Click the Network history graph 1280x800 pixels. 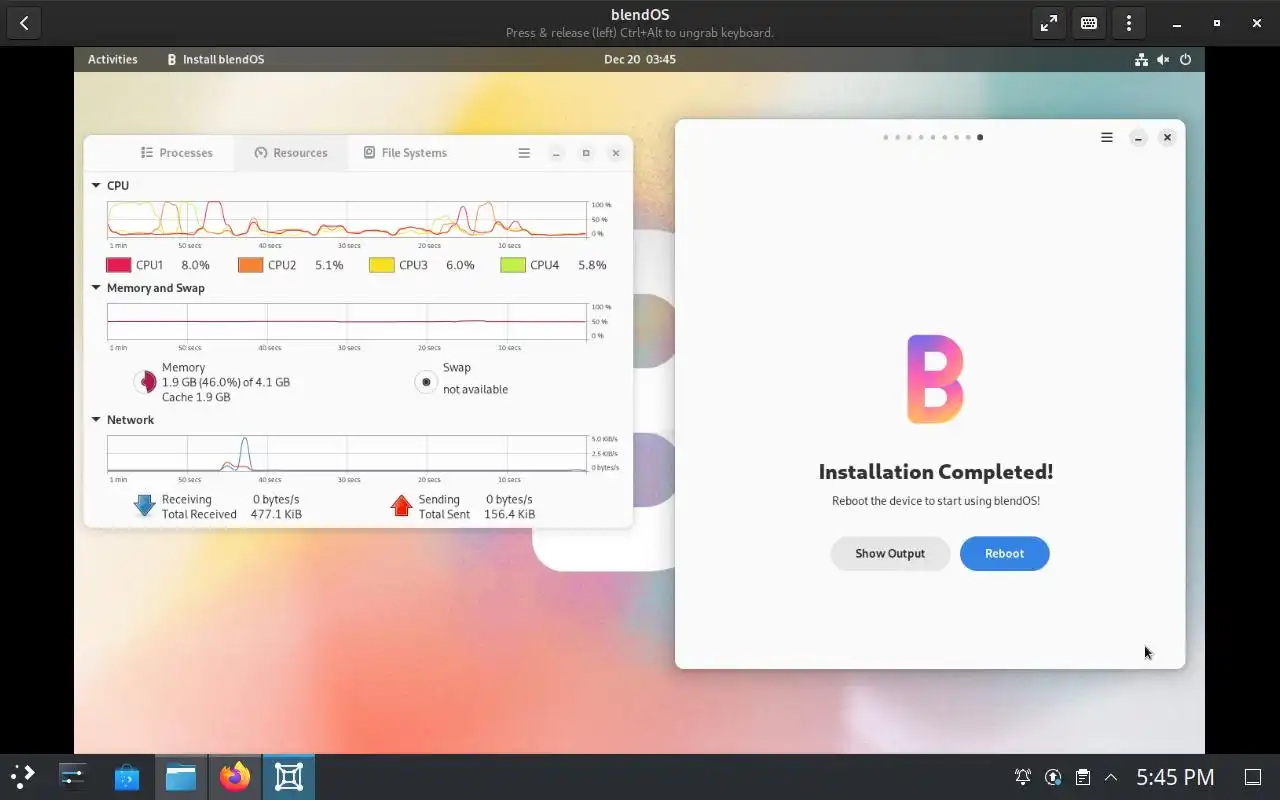coord(347,453)
